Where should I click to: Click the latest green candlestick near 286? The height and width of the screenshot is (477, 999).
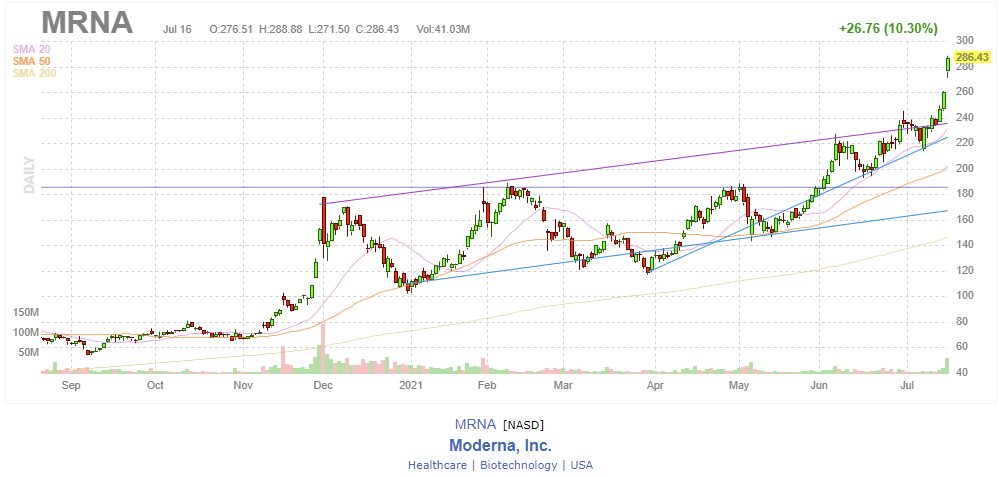click(x=948, y=65)
